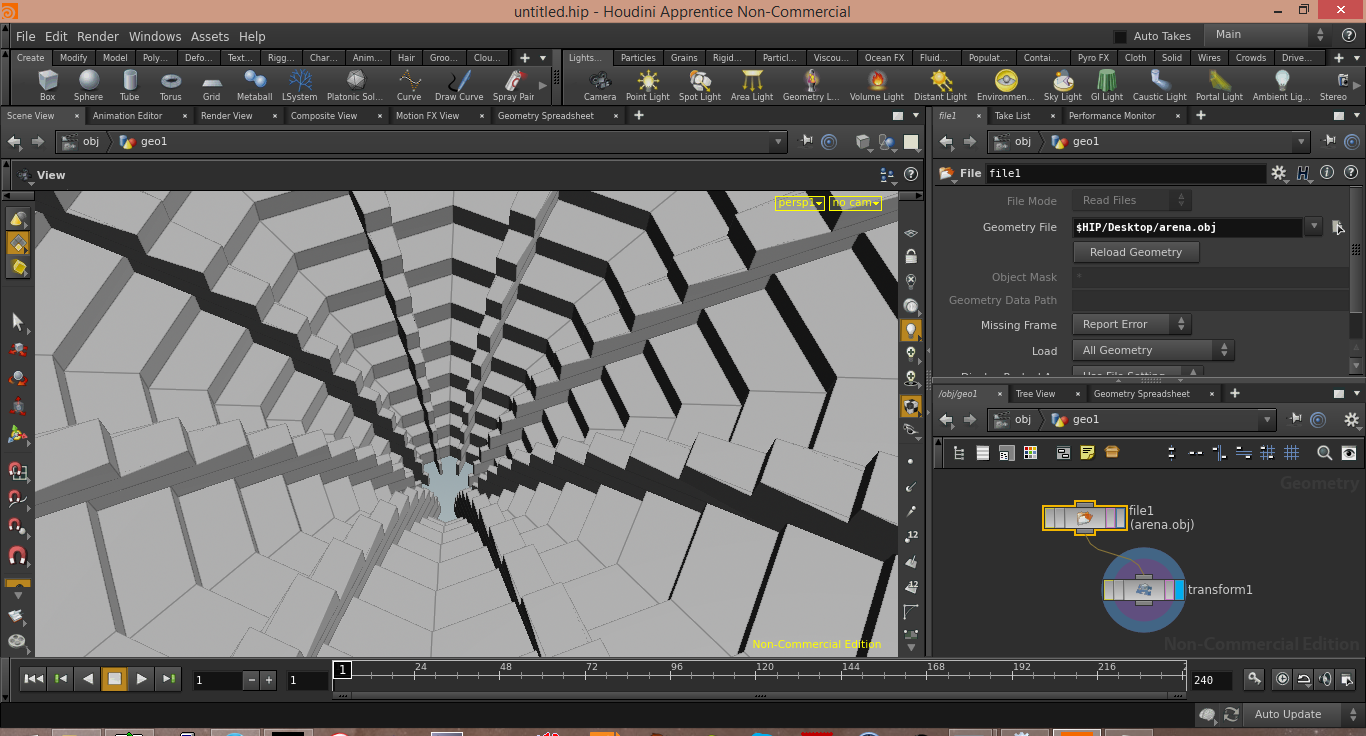Expand the Load All Geometry dropdown
Screen dimensions: 1366x736
[x=1153, y=351]
